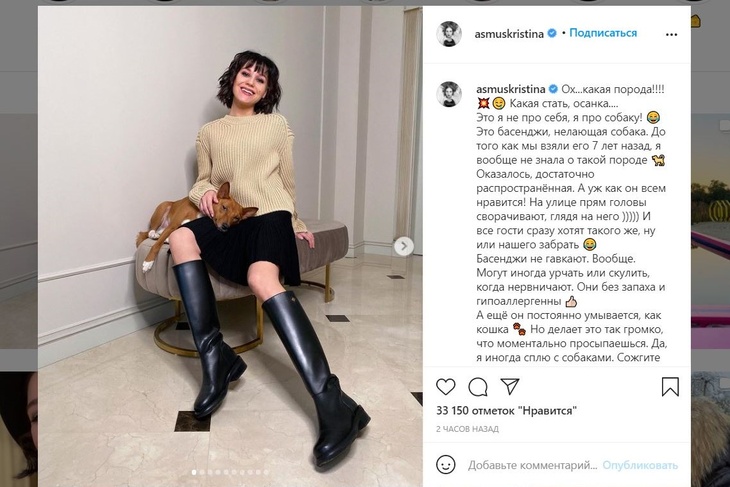
Task: Open the profile avatar in post header
Action: [x=449, y=33]
